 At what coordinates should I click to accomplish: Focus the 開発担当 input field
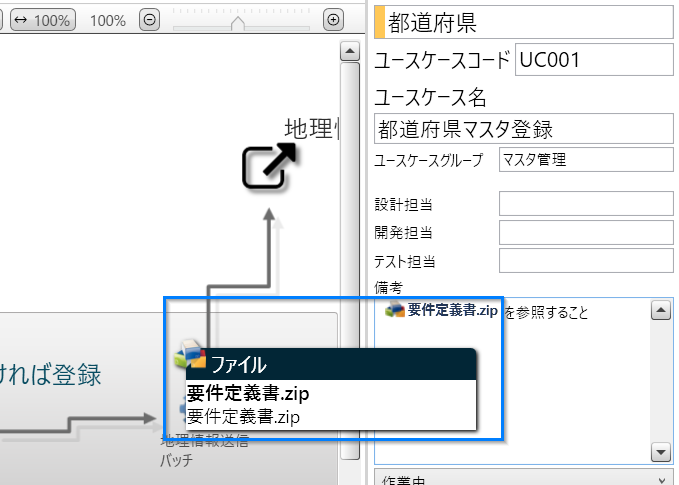[586, 233]
